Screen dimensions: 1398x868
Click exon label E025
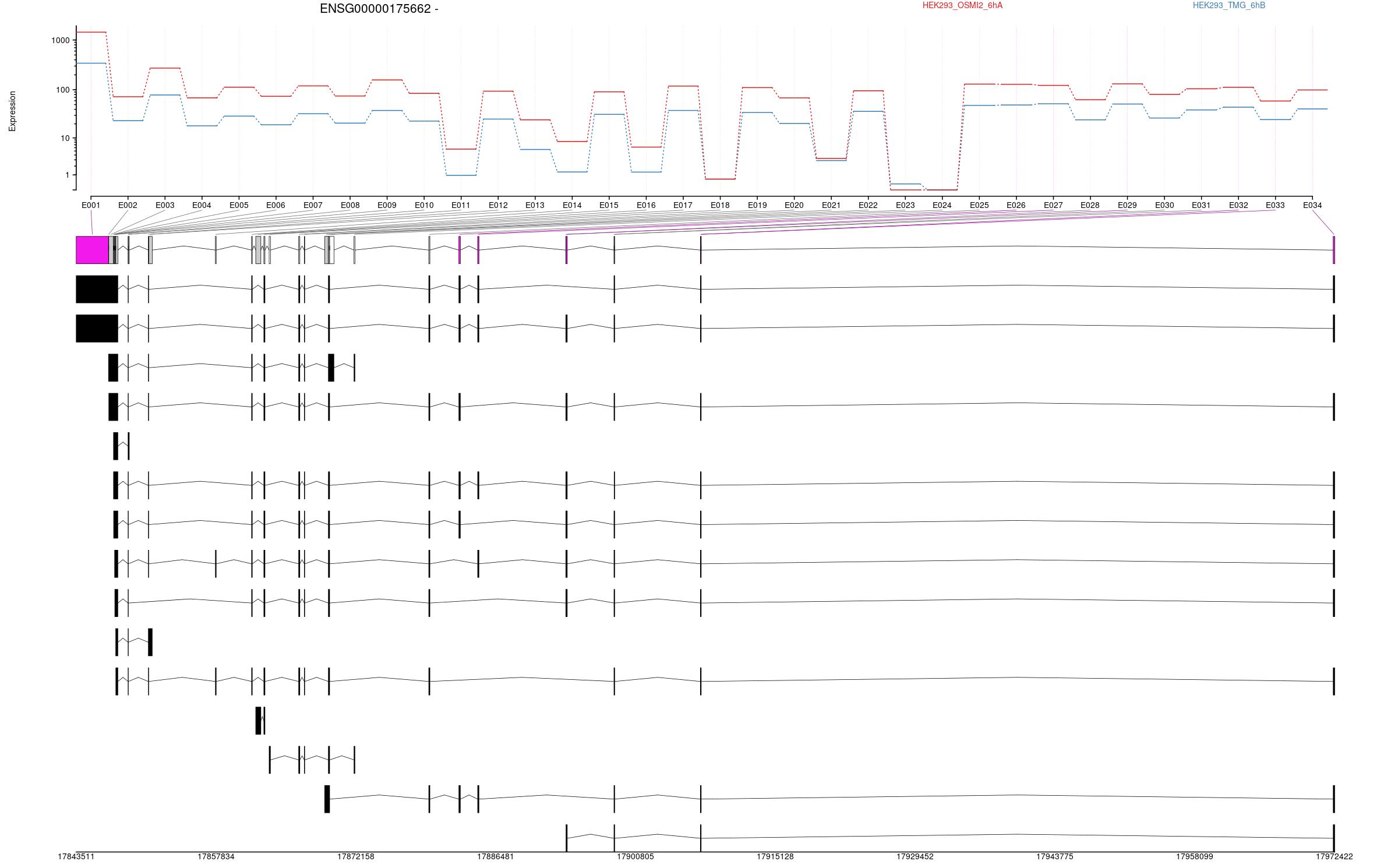979,205
